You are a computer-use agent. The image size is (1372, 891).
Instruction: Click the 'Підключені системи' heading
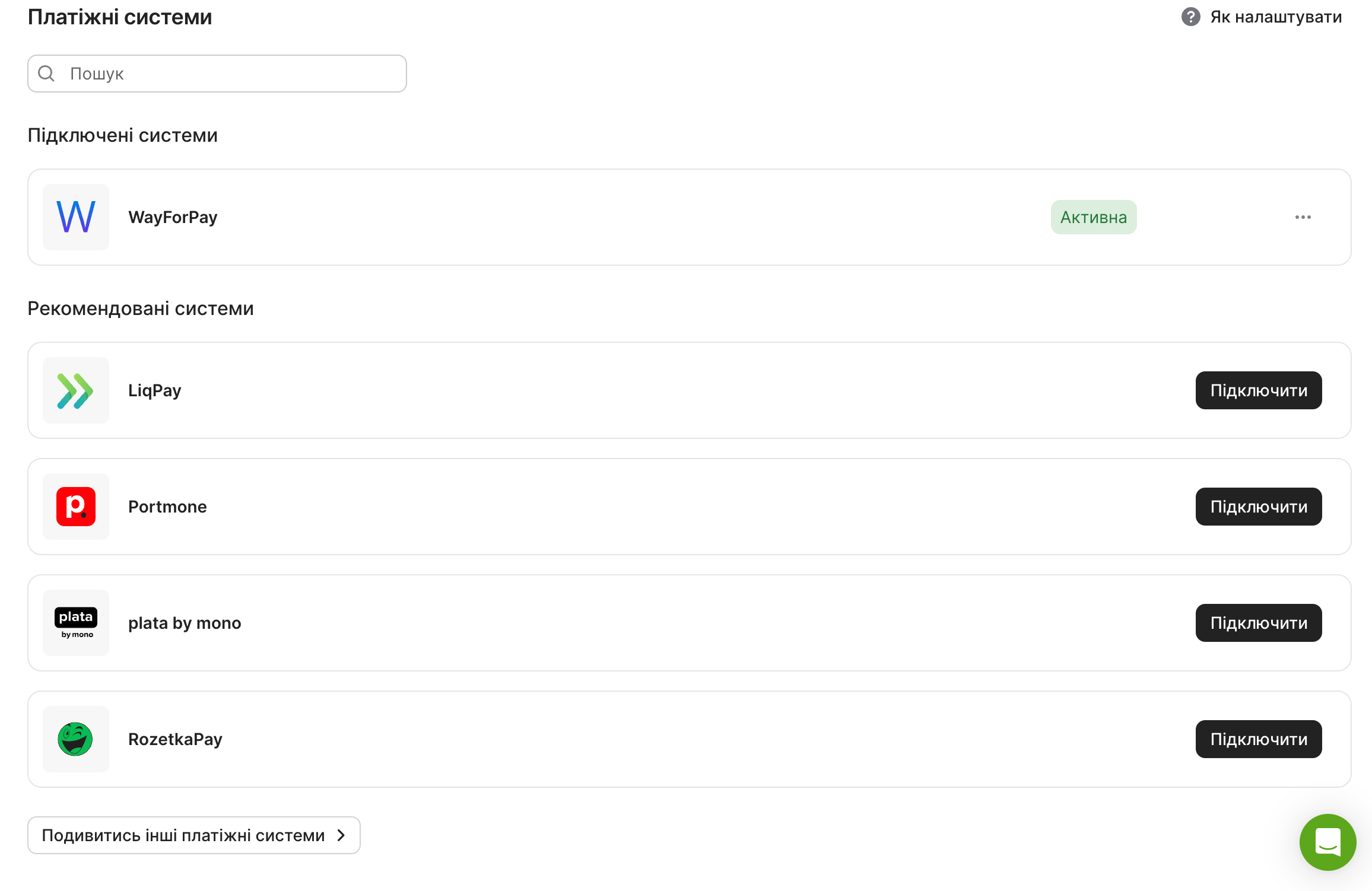[123, 135]
